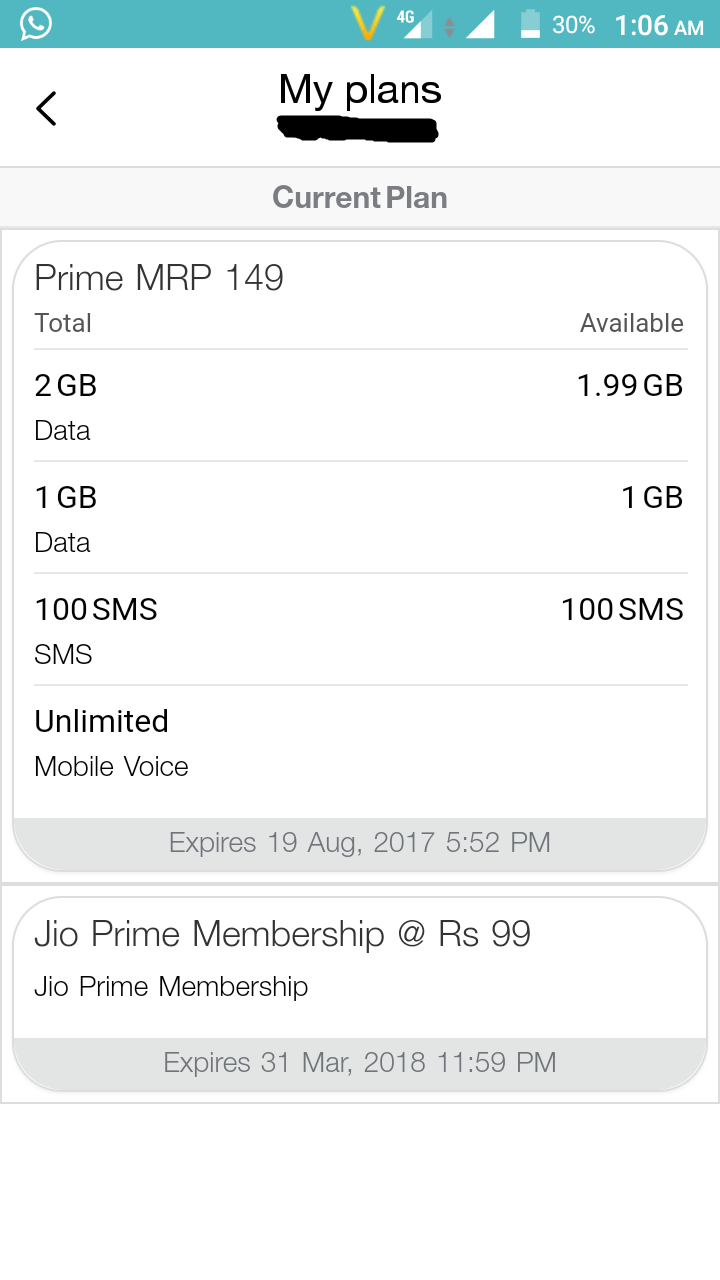Viewport: 720px width, 1280px height.
Task: Tap the yellow V status icon
Action: point(367,24)
